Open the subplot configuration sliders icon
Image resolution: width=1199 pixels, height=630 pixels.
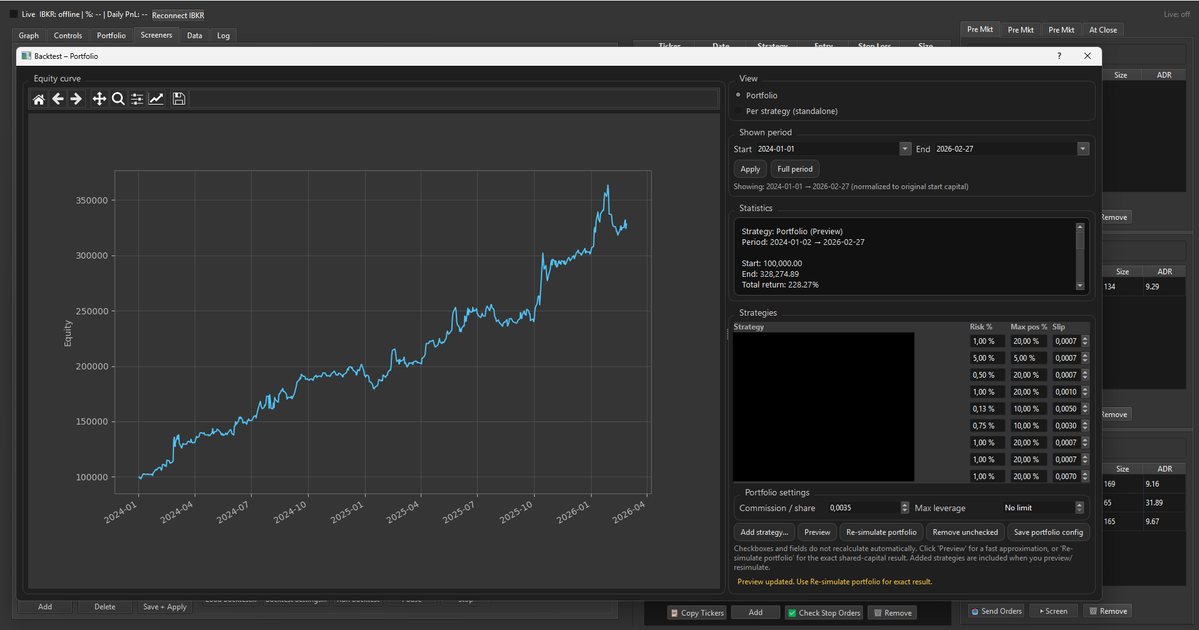point(137,98)
